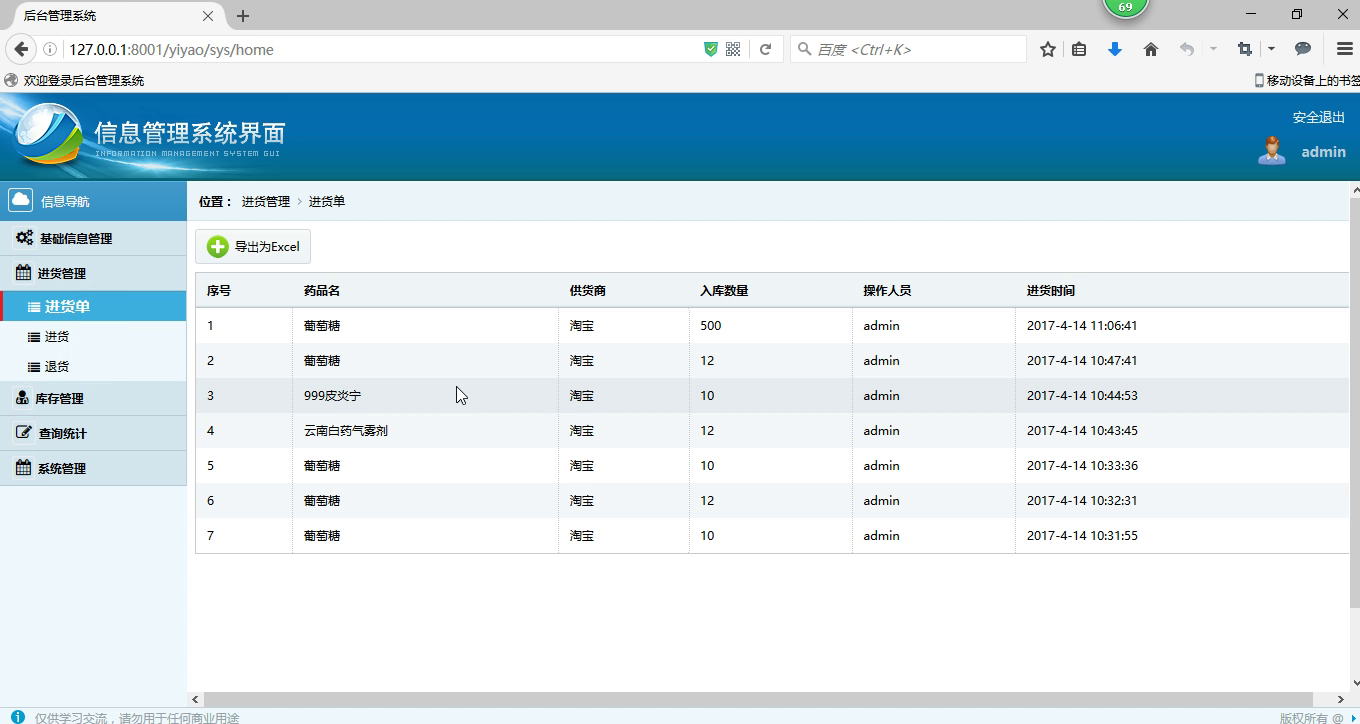Image resolution: width=1360 pixels, height=724 pixels.
Task: Click the 进货管理 breadcrumb
Action: click(265, 201)
